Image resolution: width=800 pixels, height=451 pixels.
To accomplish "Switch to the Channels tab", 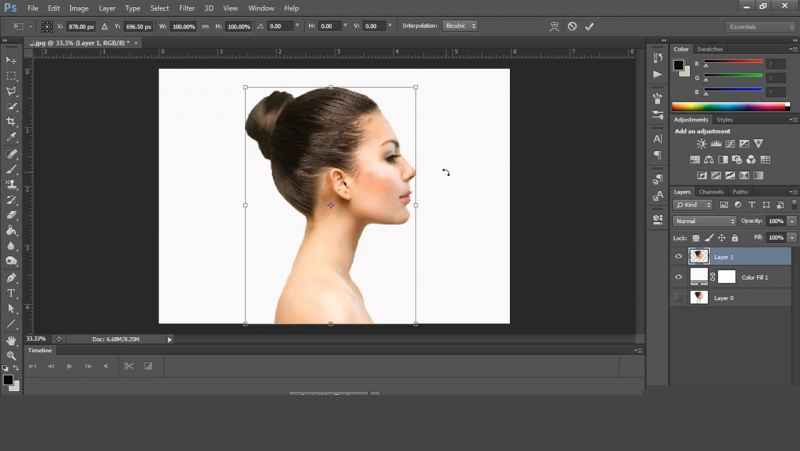I will pyautogui.click(x=711, y=192).
